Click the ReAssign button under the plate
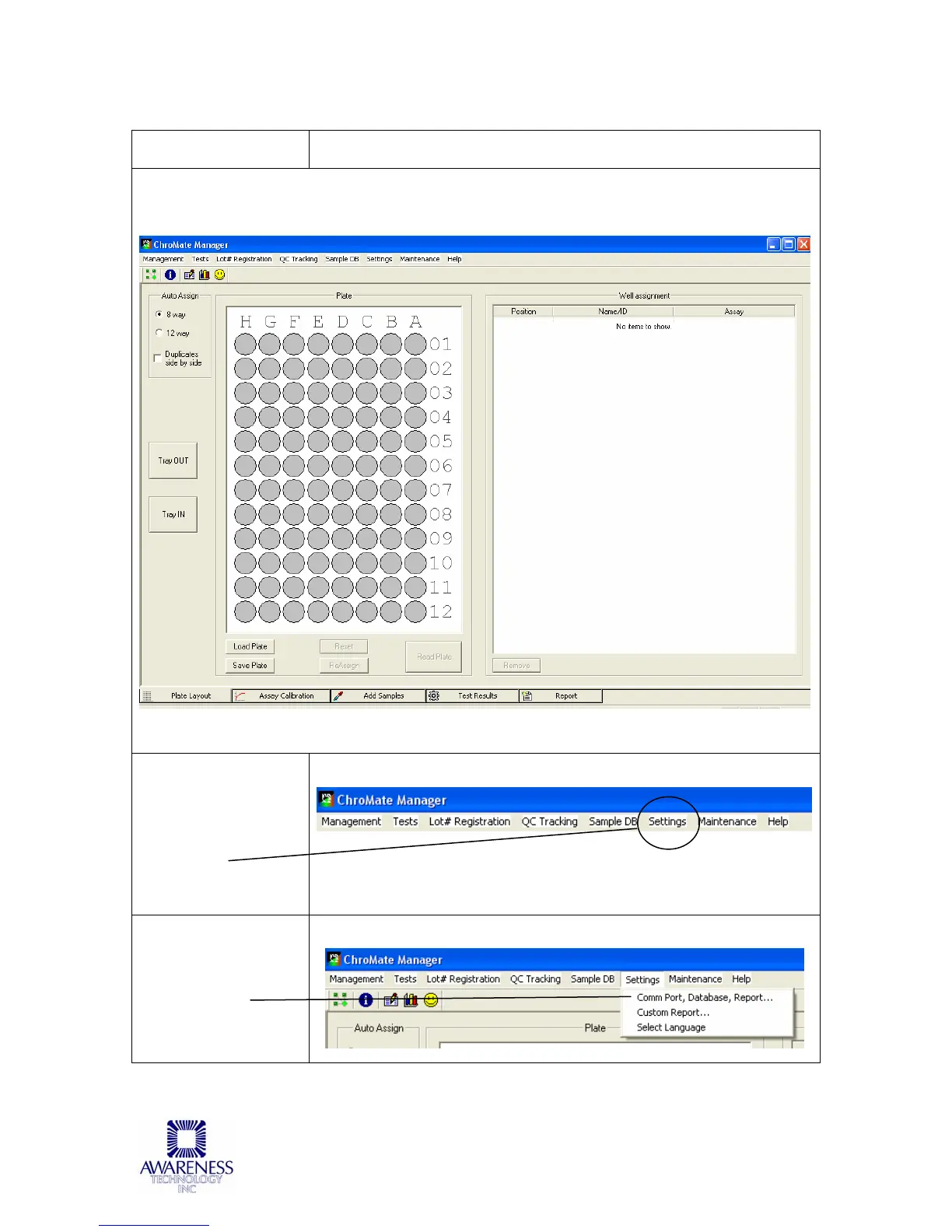The image size is (952, 1232). point(344,665)
